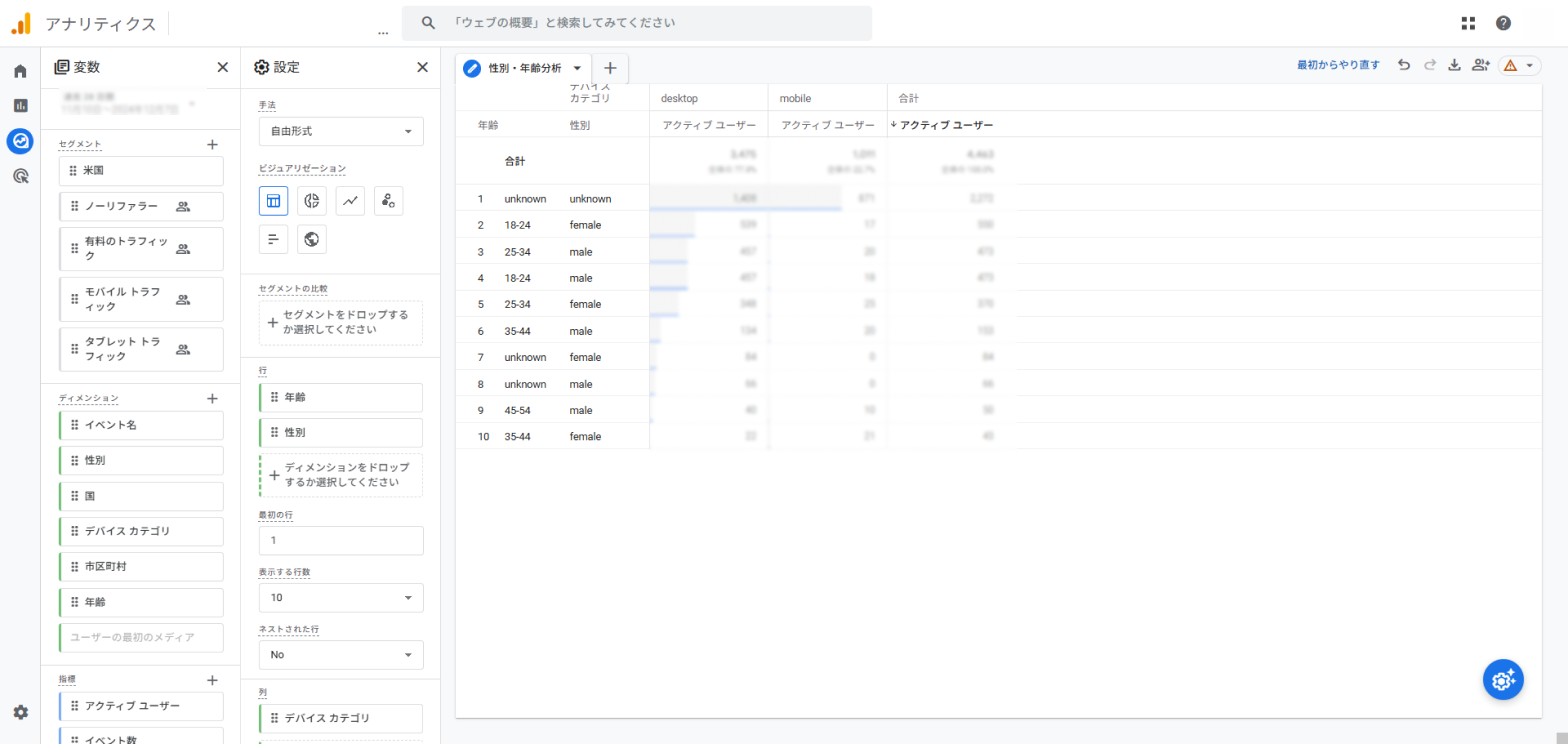Click the 最初の行 input field
Screen dimensions: 1568x744
pyautogui.click(x=341, y=541)
